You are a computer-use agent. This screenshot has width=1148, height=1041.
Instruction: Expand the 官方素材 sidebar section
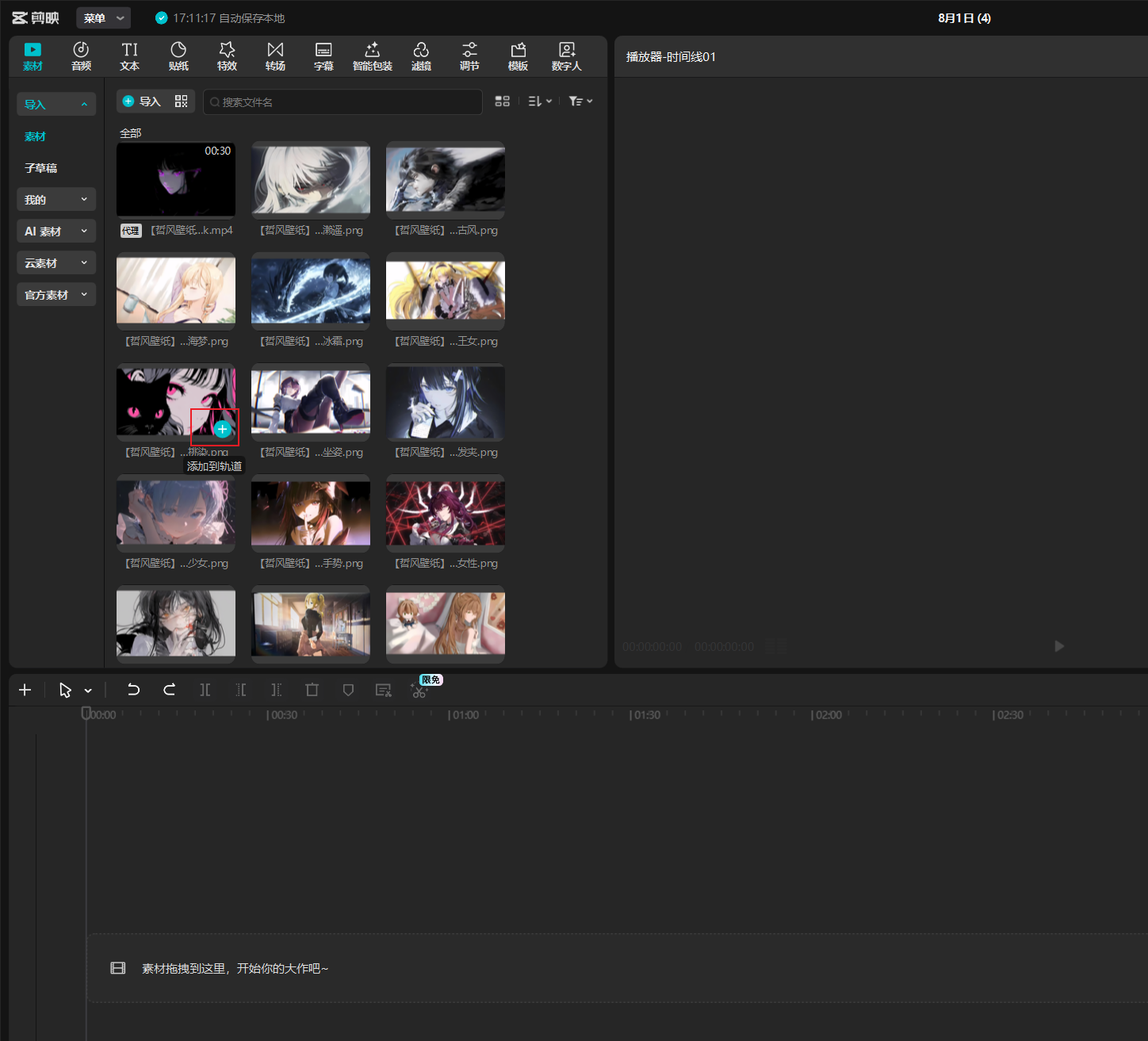[56, 294]
